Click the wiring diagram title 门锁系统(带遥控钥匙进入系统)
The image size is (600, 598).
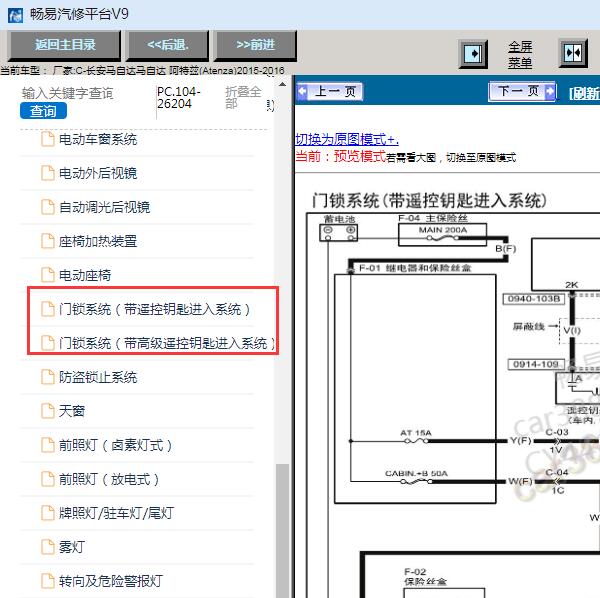(429, 200)
